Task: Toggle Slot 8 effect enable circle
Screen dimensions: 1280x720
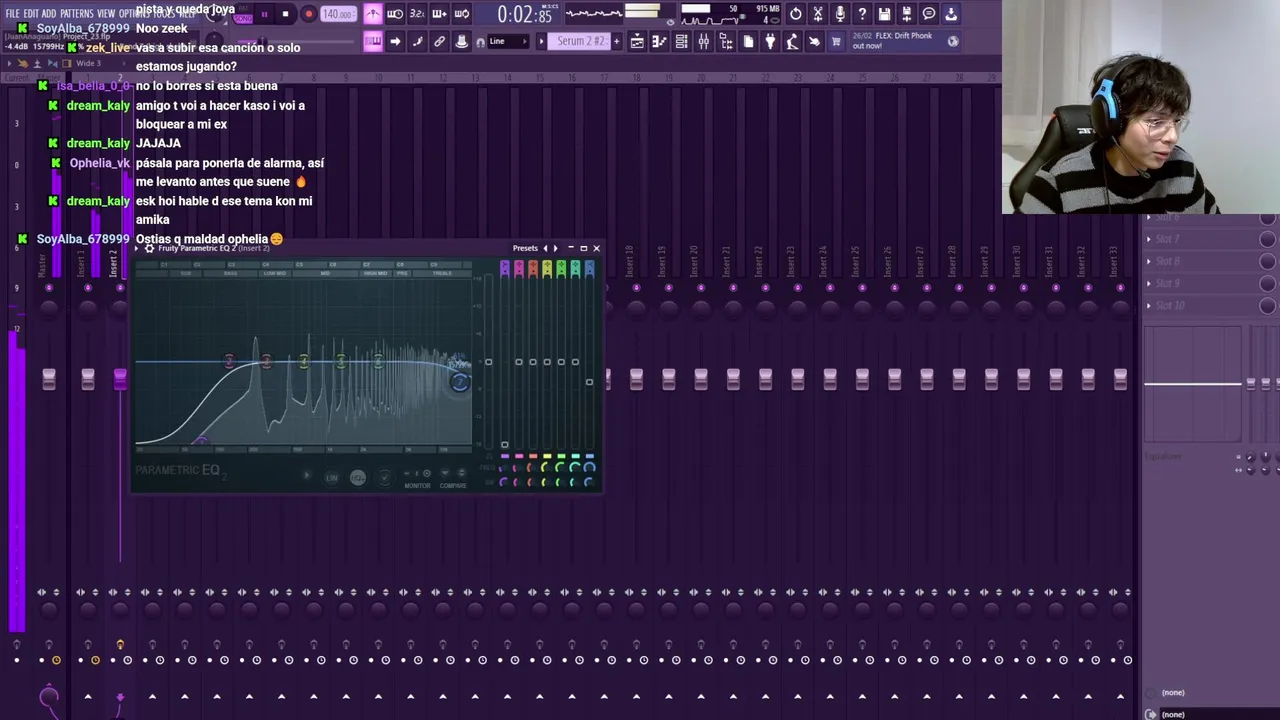Action: [1267, 261]
